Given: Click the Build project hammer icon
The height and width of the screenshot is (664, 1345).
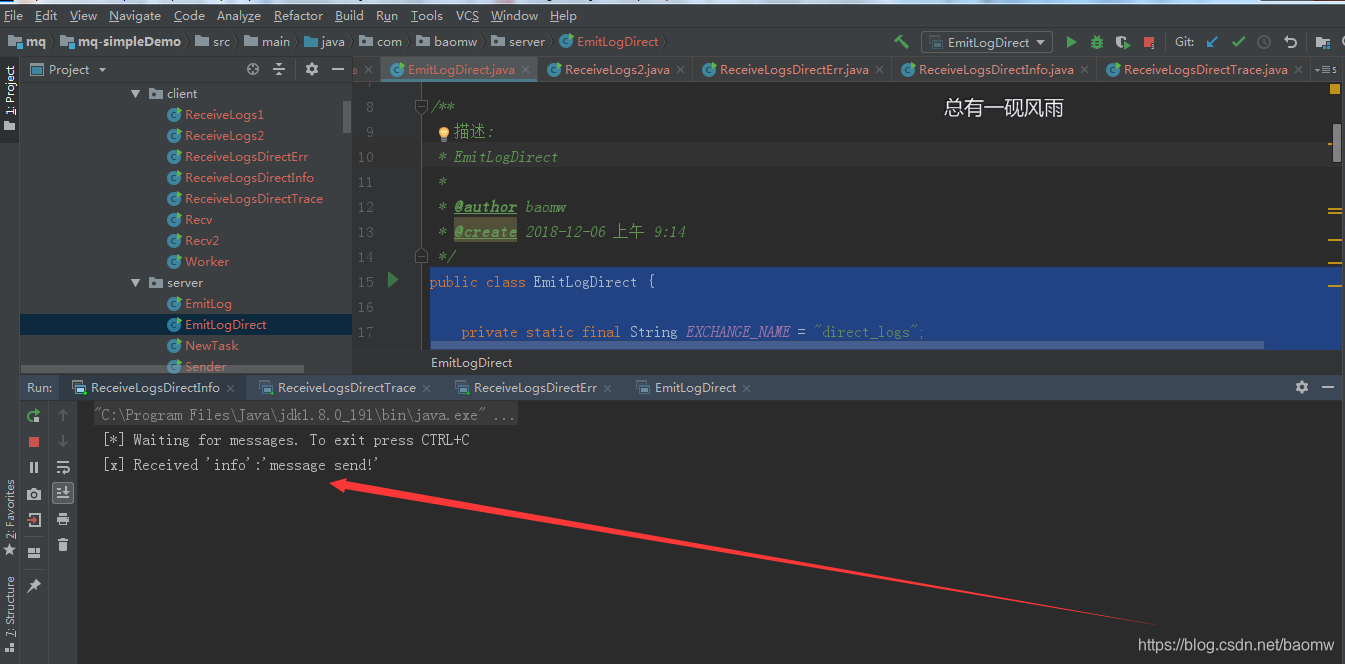Looking at the screenshot, I should point(901,42).
